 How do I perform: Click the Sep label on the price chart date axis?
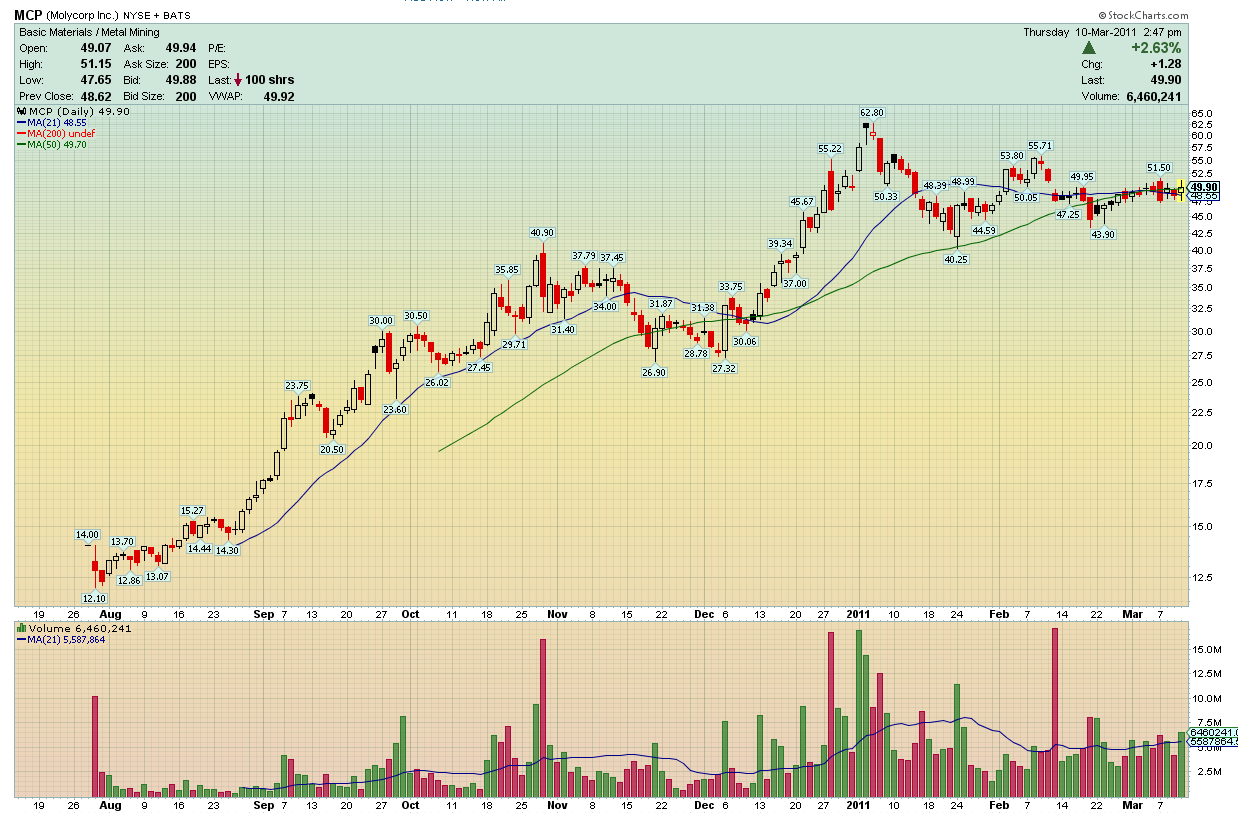[264, 615]
